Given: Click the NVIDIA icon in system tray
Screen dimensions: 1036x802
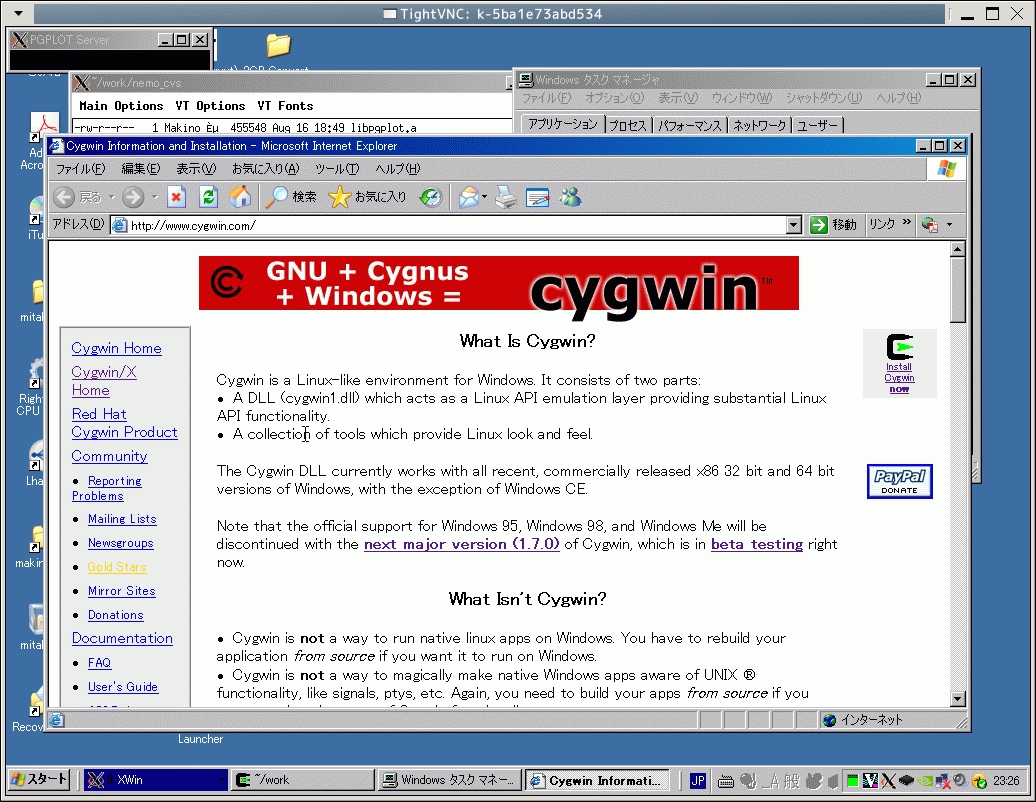Looking at the screenshot, I should (924, 780).
